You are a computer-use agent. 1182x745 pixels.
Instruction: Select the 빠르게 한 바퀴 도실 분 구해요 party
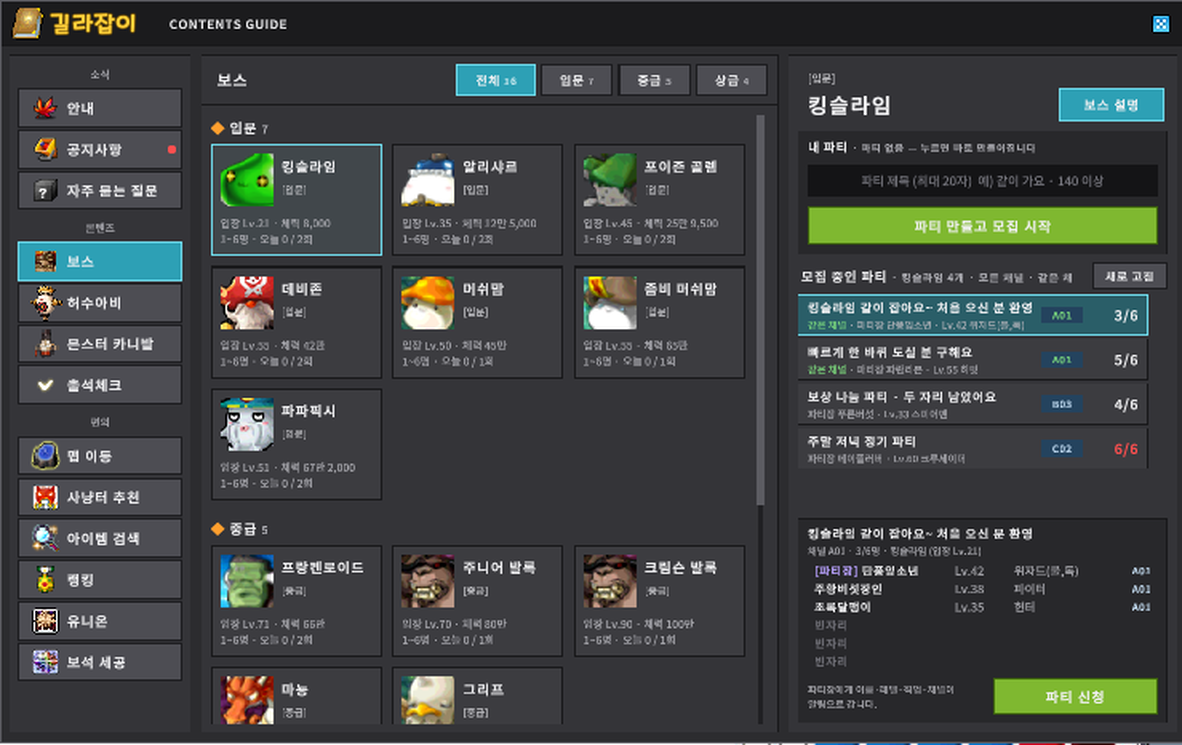pos(972,360)
